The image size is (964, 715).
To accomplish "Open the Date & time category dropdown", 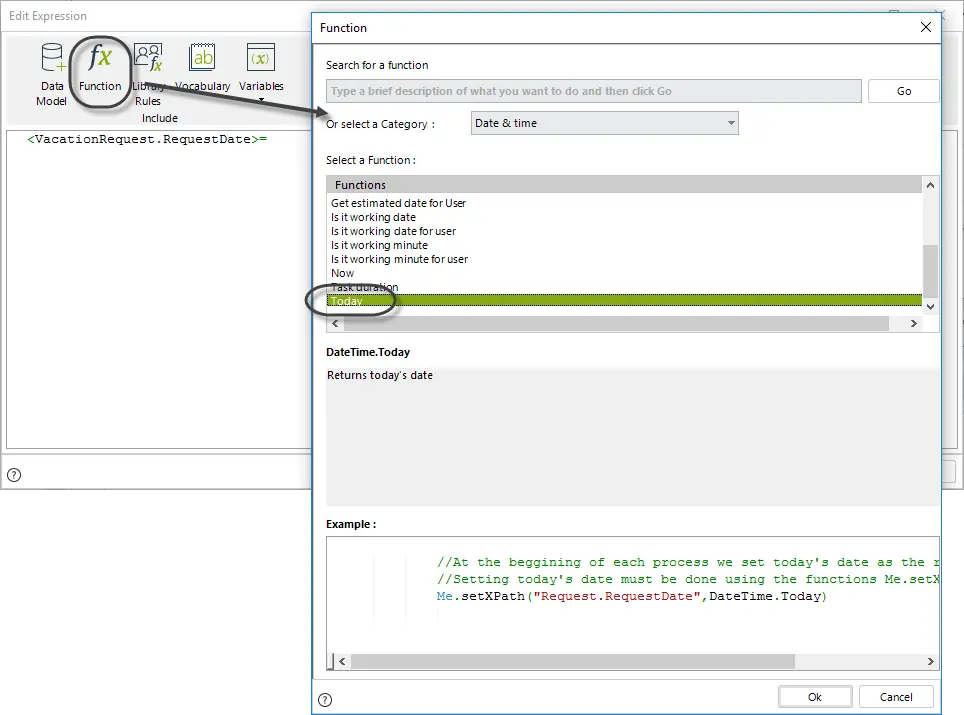I will (x=604, y=123).
